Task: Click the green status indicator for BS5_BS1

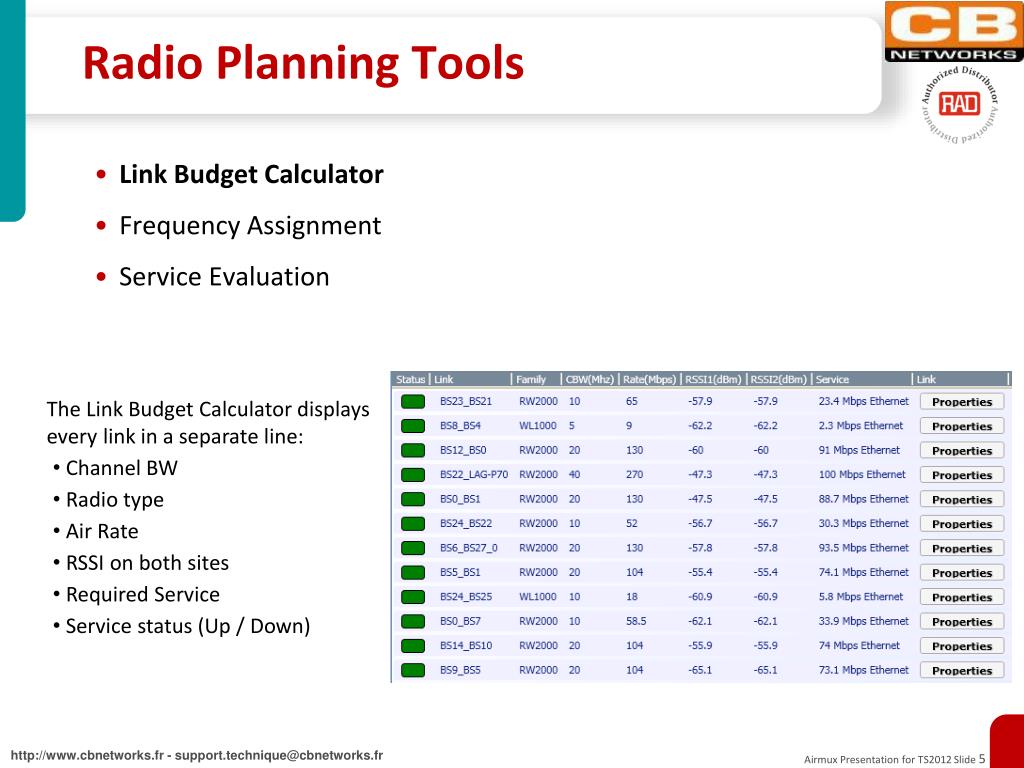Action: tap(413, 573)
